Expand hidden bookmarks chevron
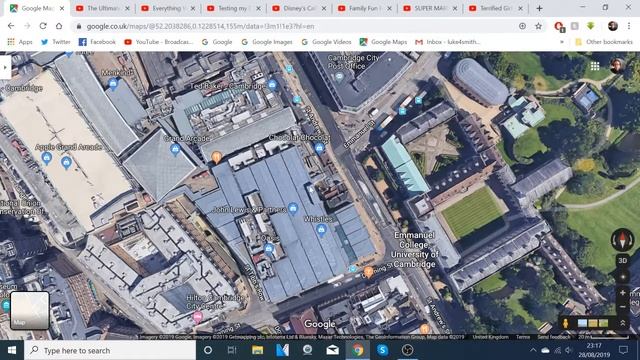 click(x=562, y=42)
